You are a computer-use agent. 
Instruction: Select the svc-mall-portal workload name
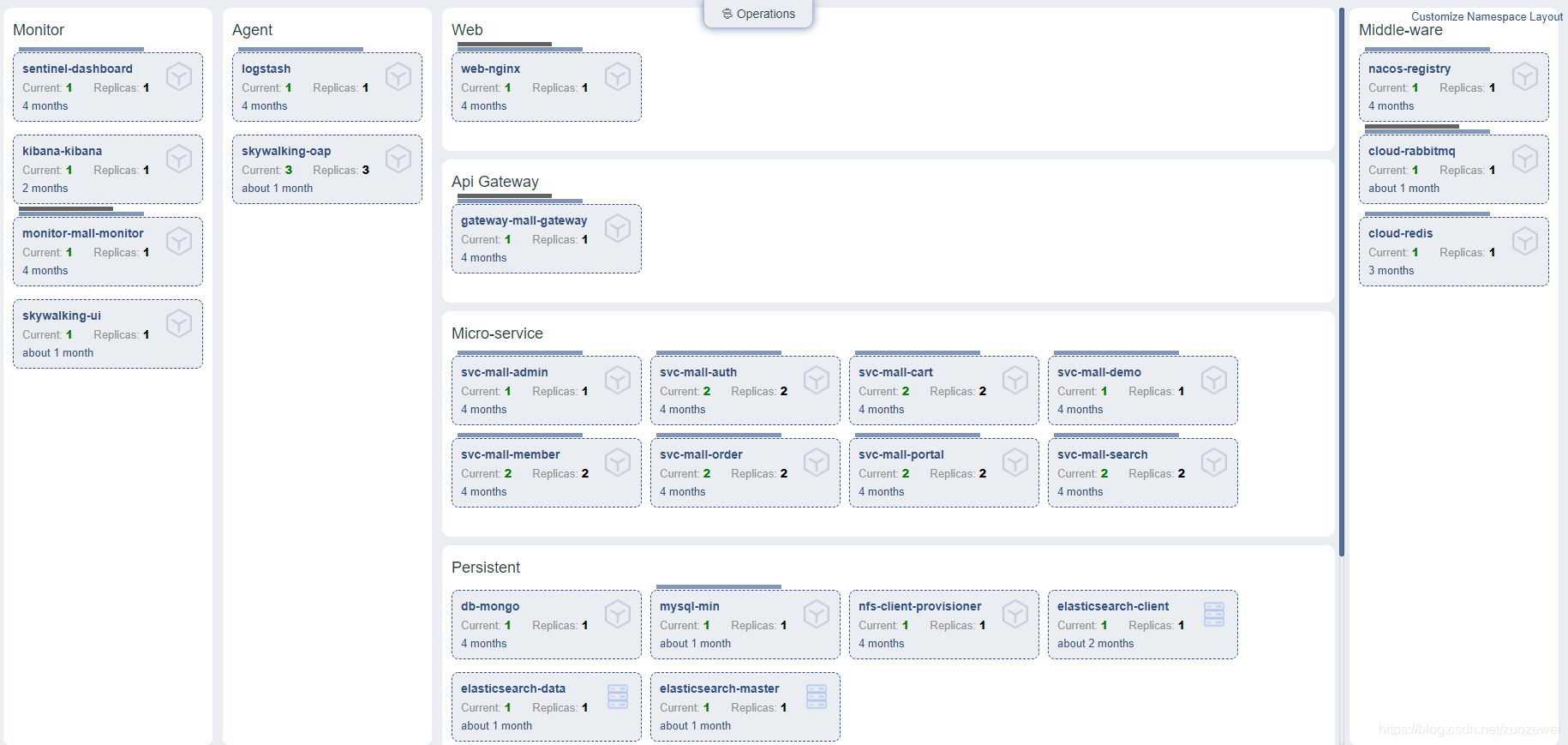click(x=901, y=454)
